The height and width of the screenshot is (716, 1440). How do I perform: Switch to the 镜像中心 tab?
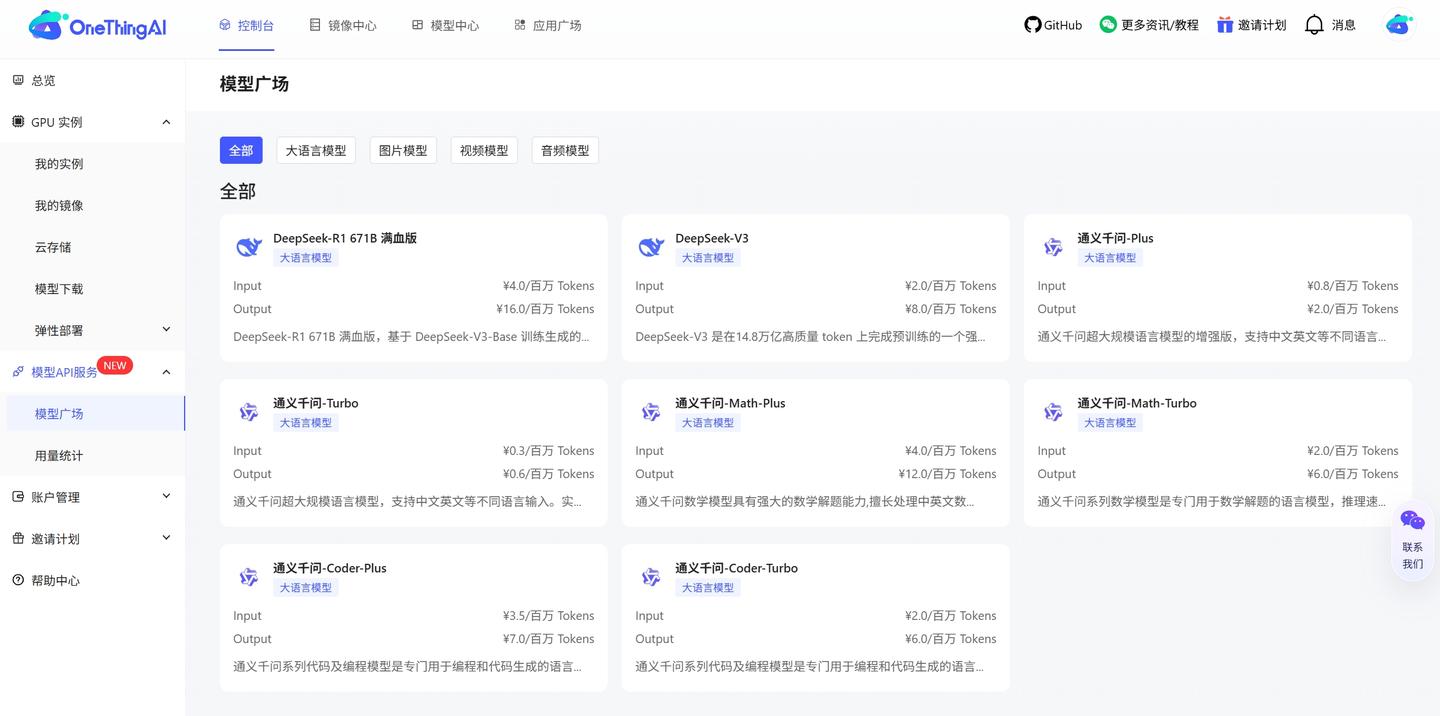(343, 24)
